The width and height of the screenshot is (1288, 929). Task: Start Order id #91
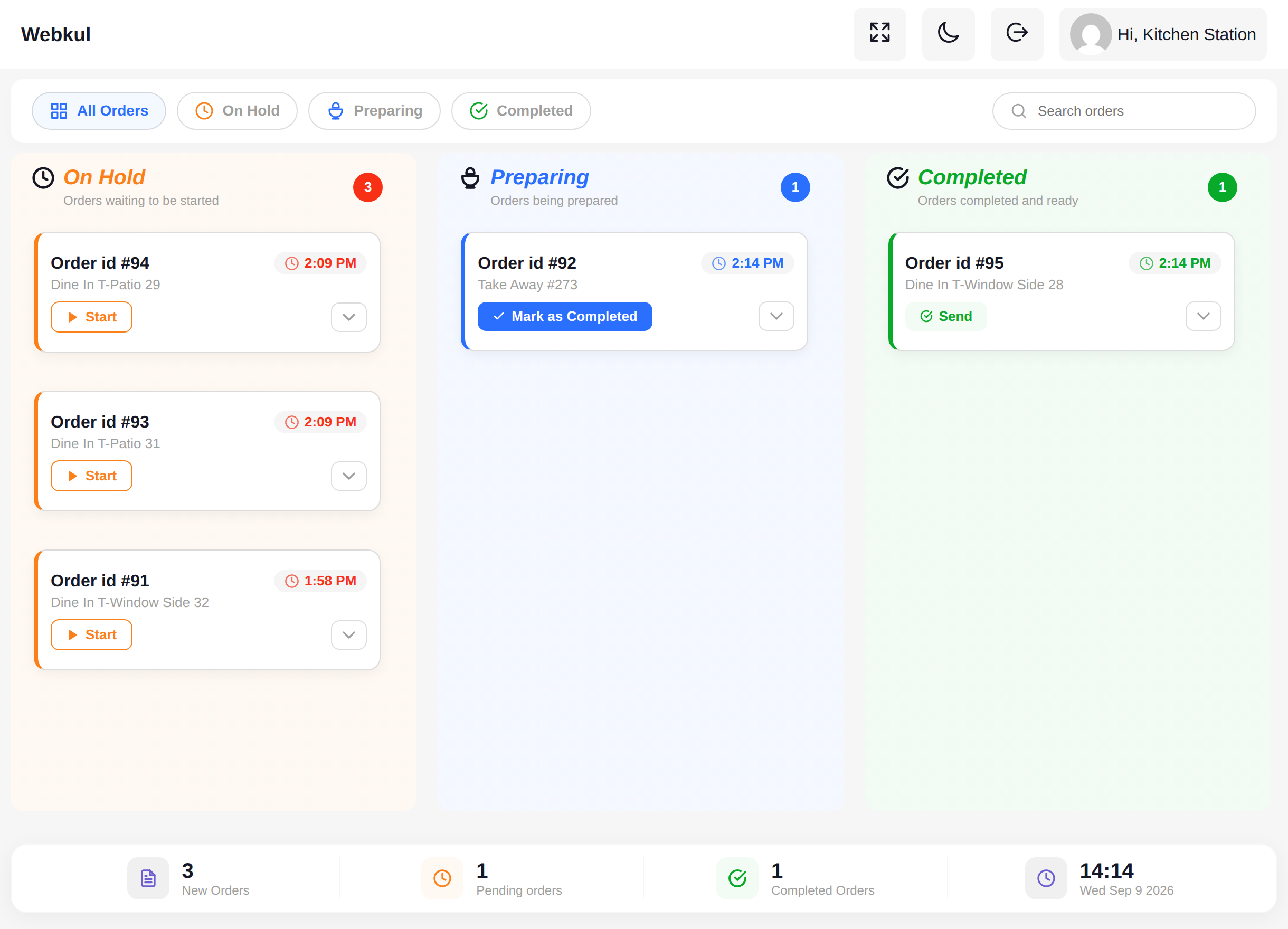pyautogui.click(x=91, y=635)
